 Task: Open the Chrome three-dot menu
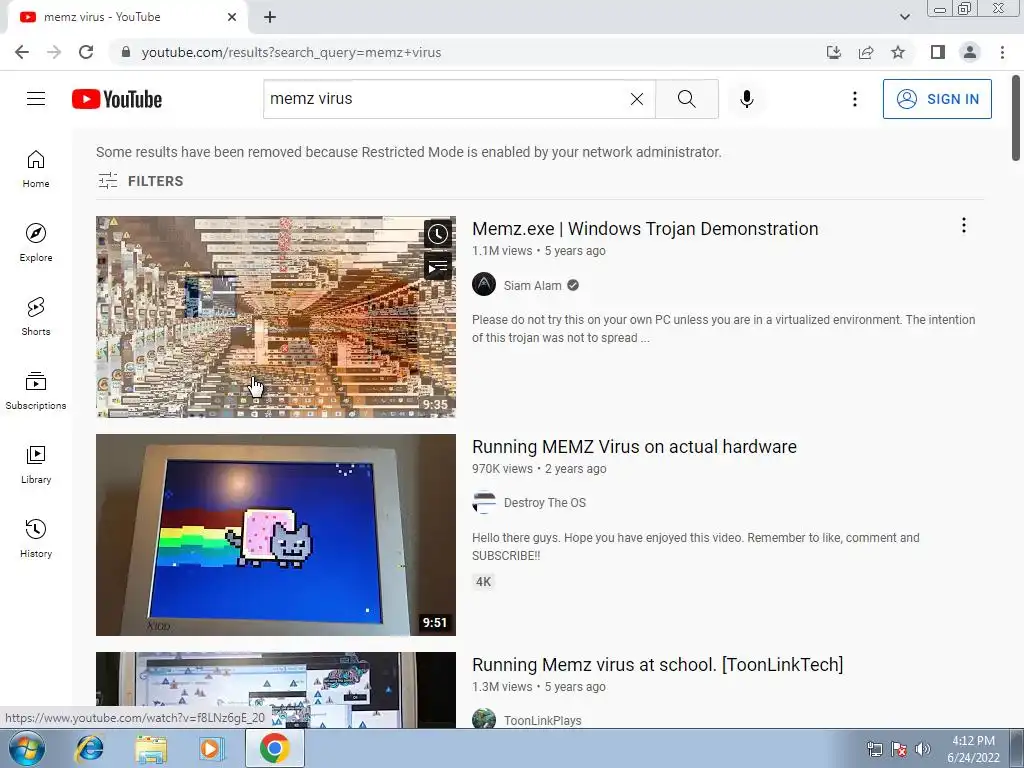pos(1002,52)
